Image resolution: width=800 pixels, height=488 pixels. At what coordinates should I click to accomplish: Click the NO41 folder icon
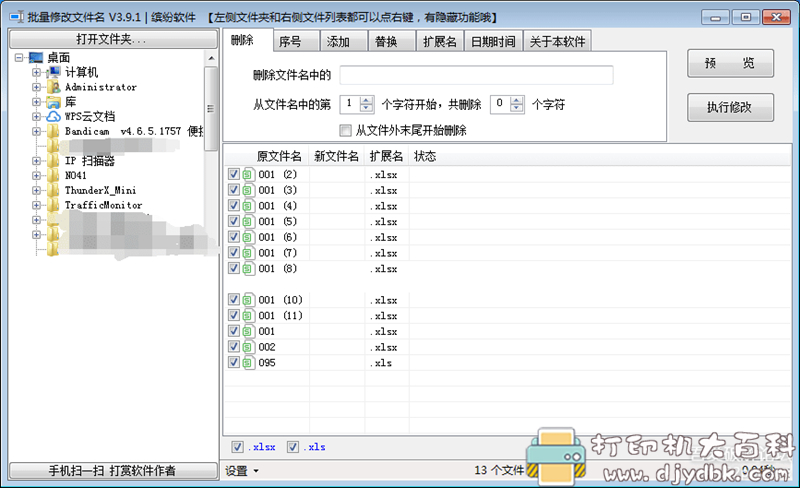(x=53, y=176)
